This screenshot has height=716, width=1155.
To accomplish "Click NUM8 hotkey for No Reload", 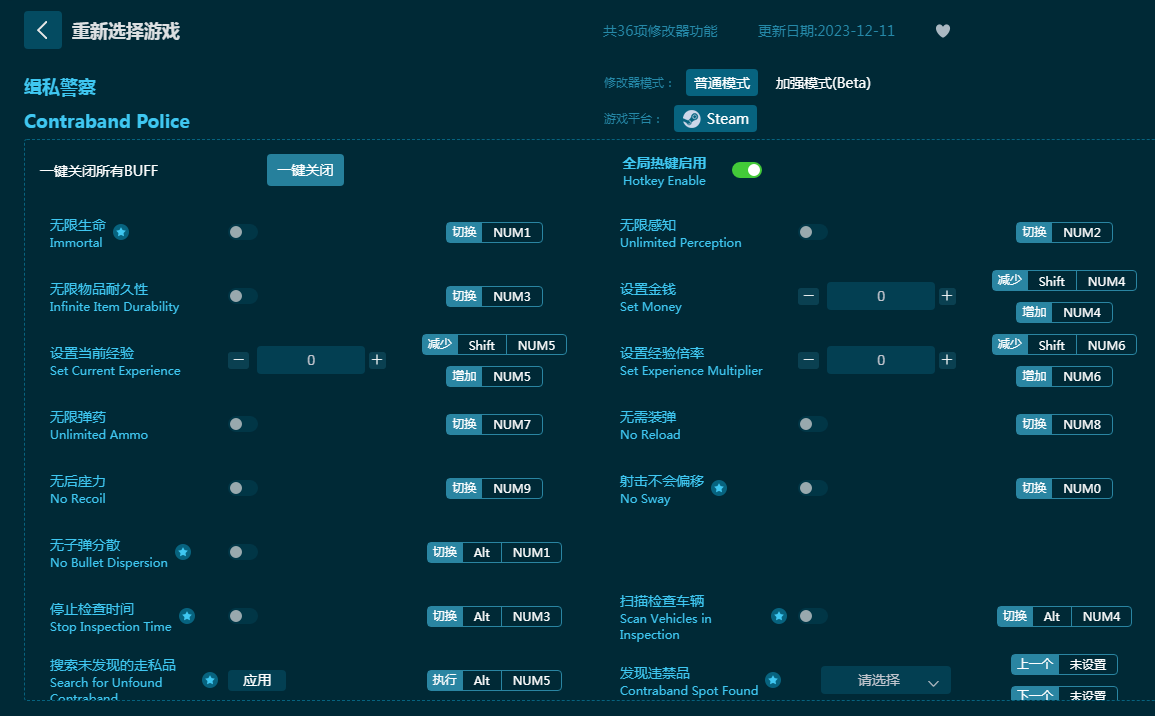I will pos(1064,424).
